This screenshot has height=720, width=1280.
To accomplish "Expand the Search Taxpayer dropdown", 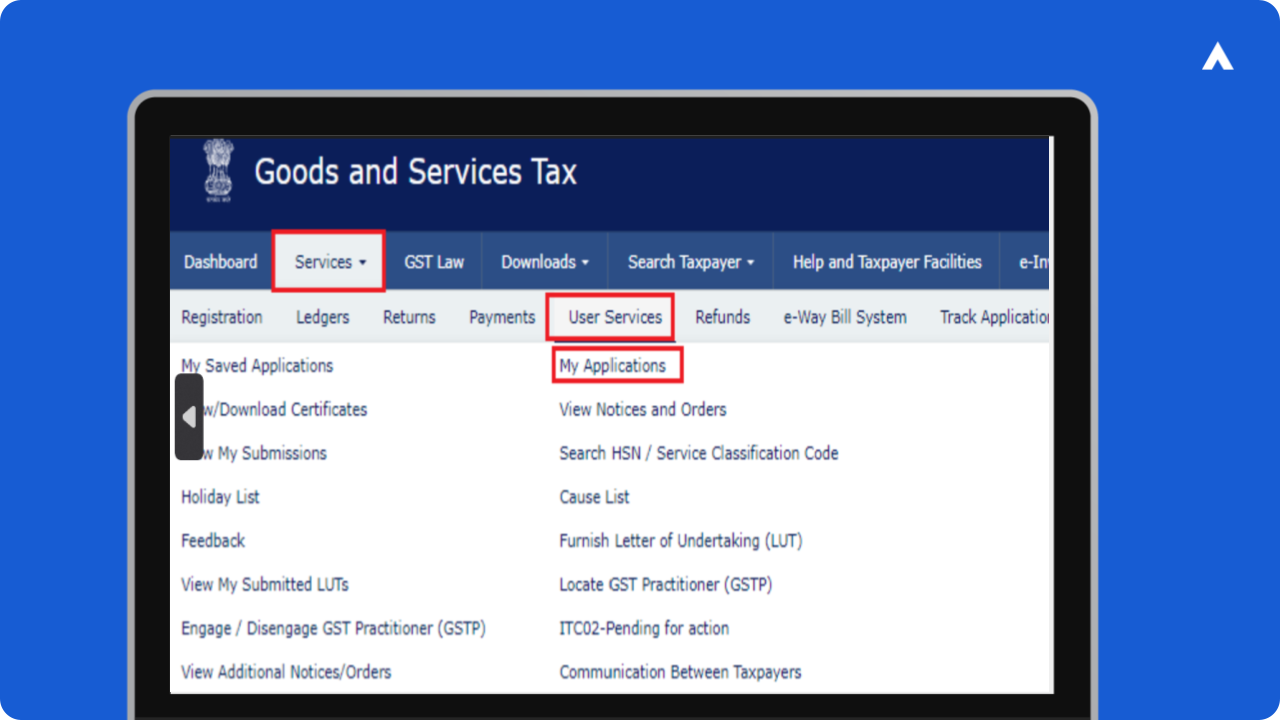I will pos(690,262).
